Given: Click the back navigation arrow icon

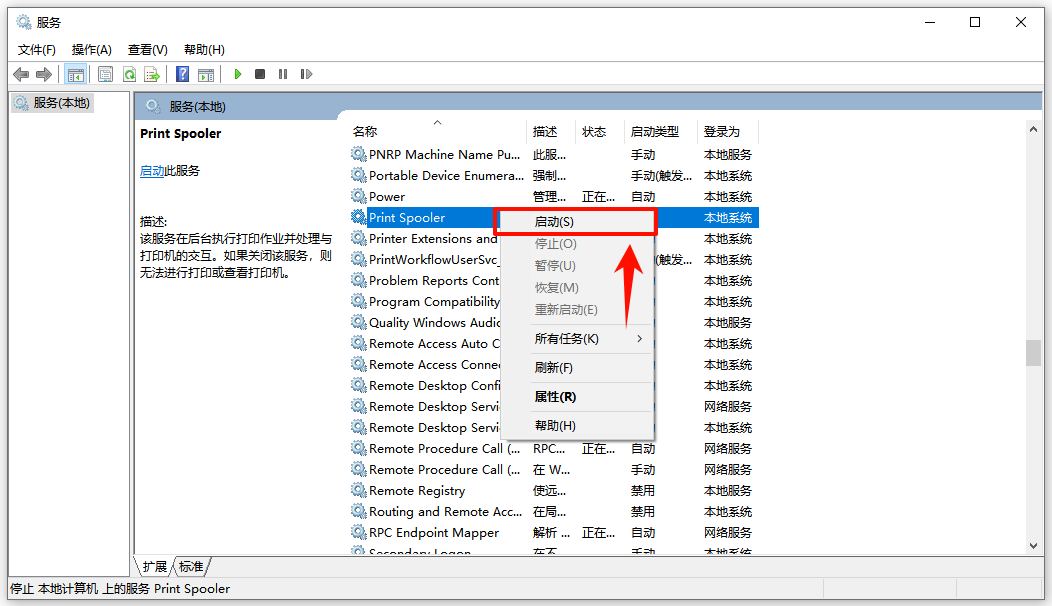Looking at the screenshot, I should tap(22, 74).
